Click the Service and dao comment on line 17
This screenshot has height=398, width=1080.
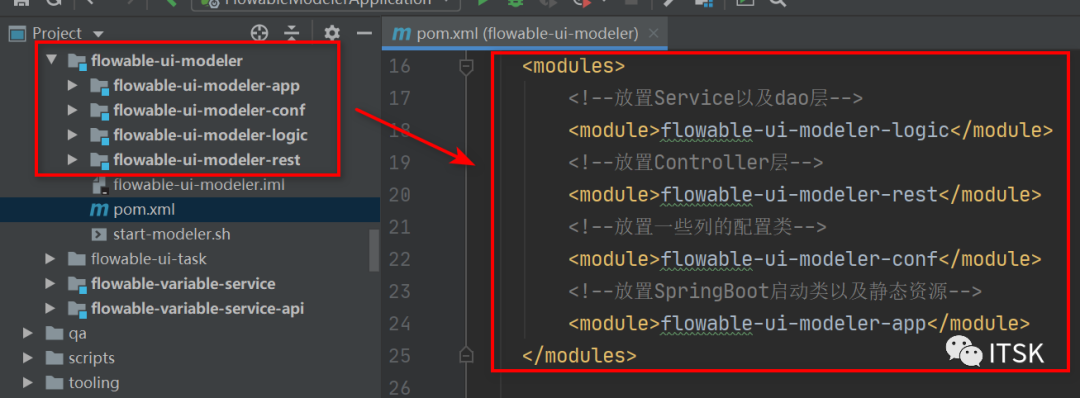(716, 98)
